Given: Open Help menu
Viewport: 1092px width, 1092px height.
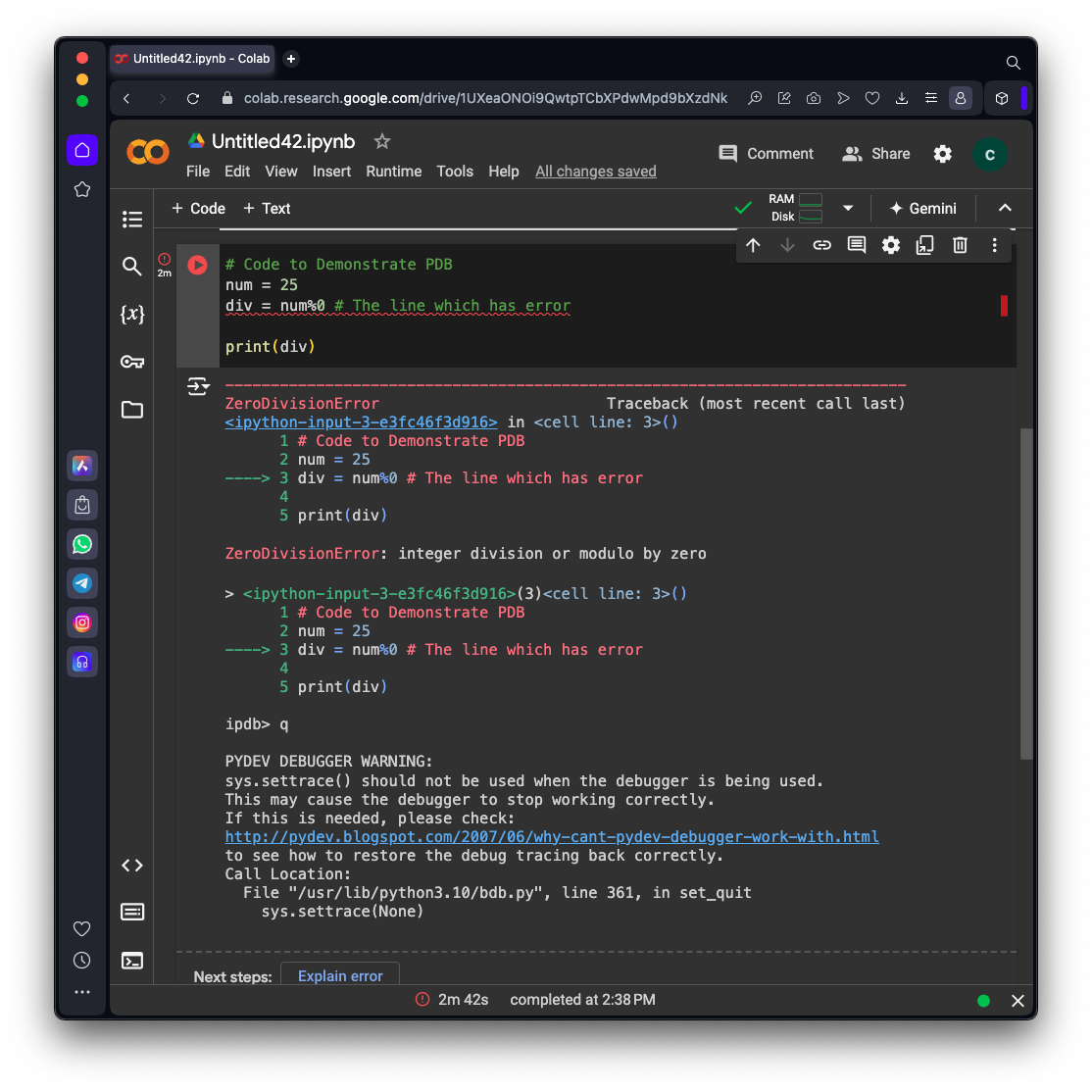Looking at the screenshot, I should pos(504,172).
